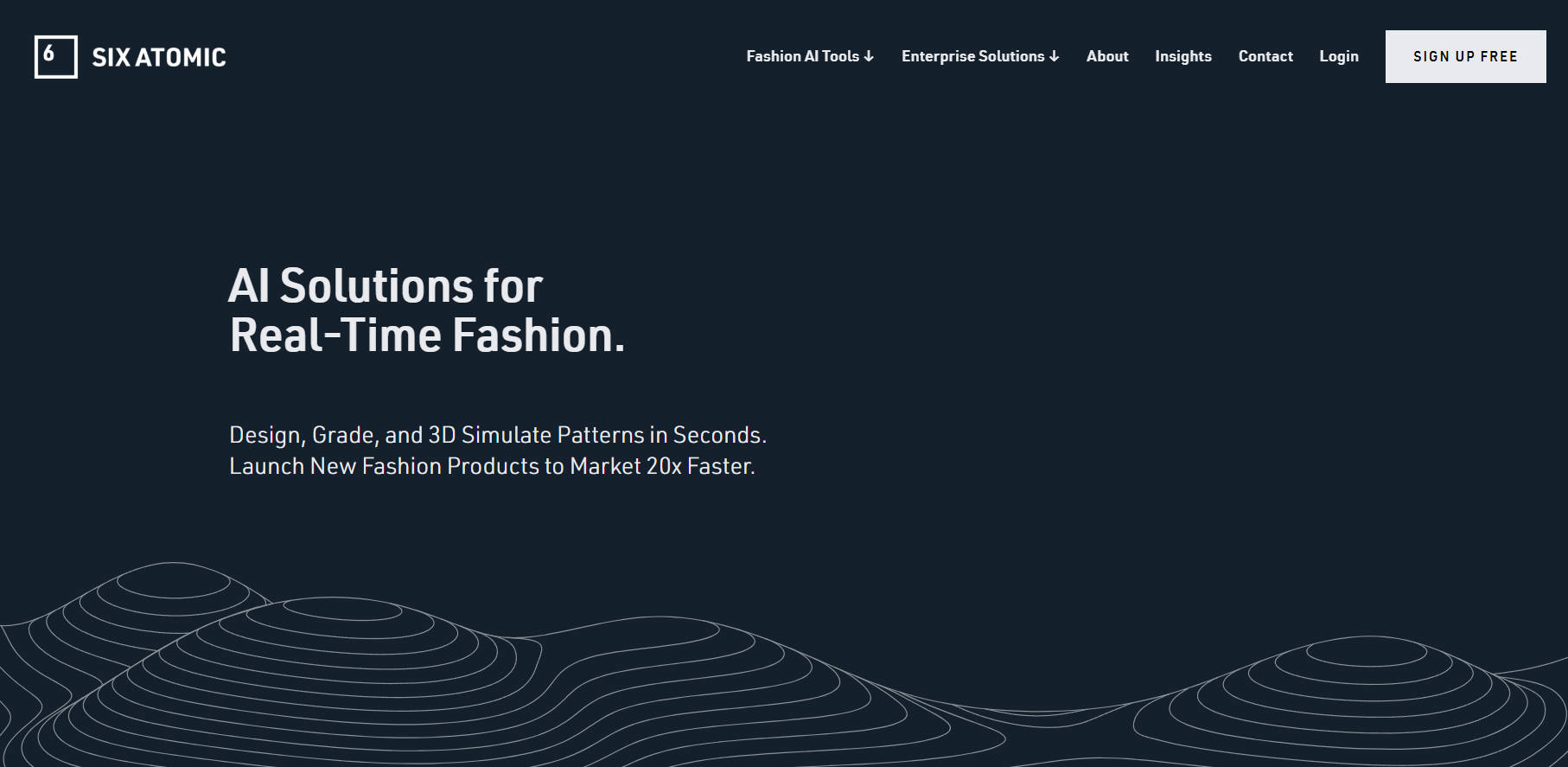Open the Insights page
This screenshot has width=1568, height=767.
[x=1182, y=56]
